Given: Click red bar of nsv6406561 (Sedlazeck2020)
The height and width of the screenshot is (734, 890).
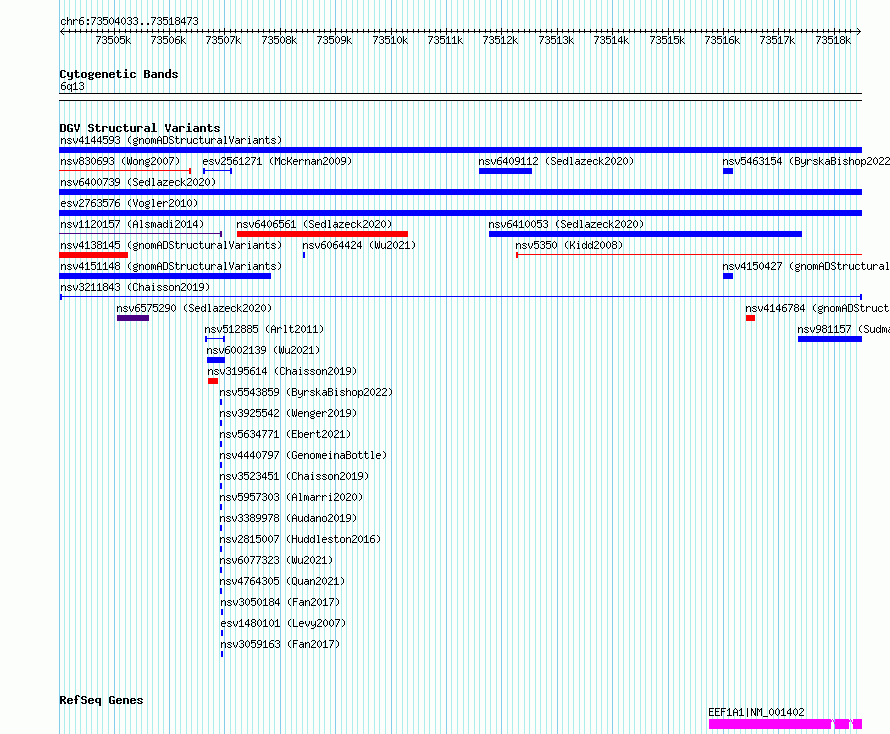Looking at the screenshot, I should [x=322, y=234].
